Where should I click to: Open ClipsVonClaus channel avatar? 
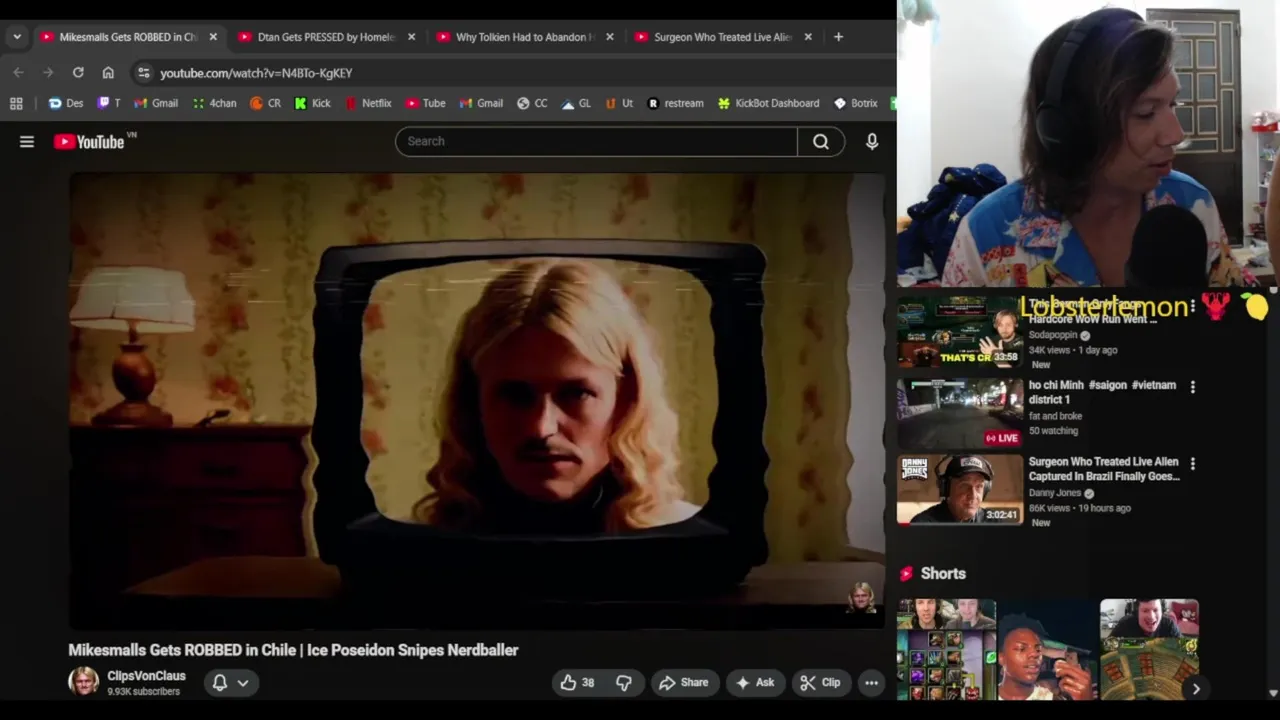(x=83, y=682)
